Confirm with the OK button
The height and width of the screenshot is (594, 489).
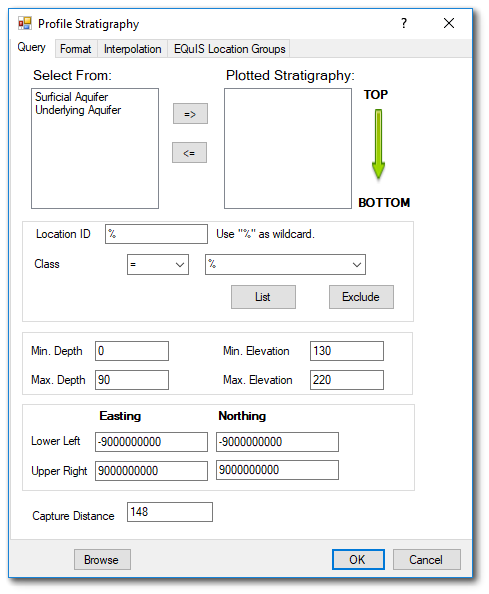point(358,560)
